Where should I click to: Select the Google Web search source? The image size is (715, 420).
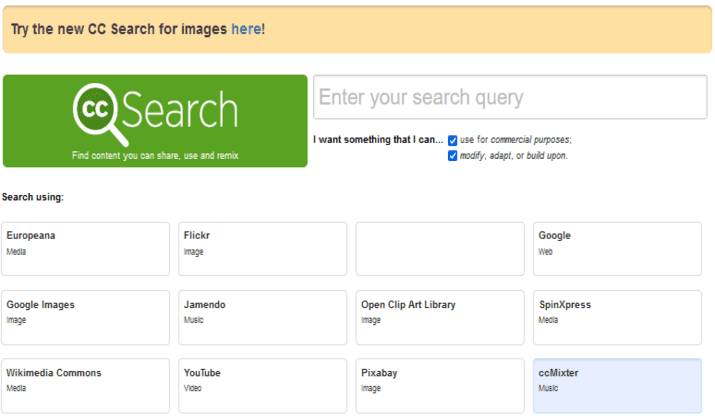[x=617, y=249]
